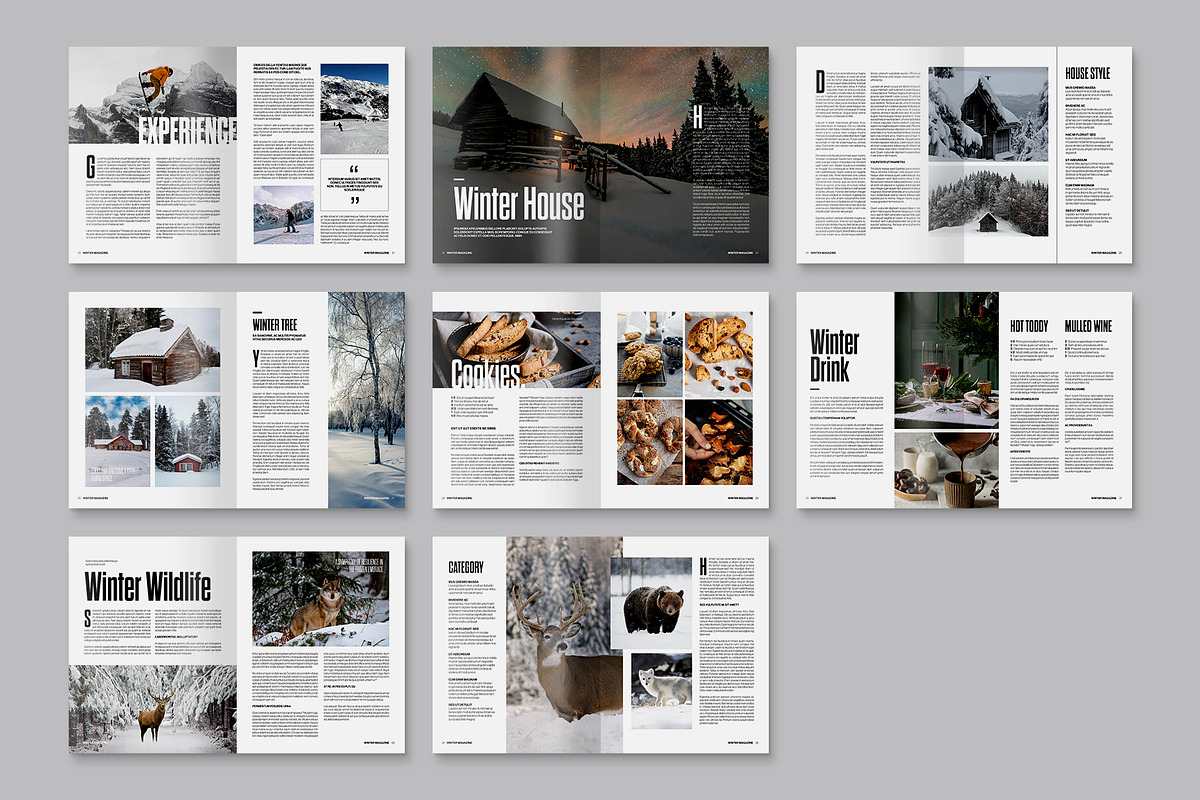The height and width of the screenshot is (800, 1200).
Task: Click the HOT TODDY heading
Action: pyautogui.click(x=1030, y=326)
